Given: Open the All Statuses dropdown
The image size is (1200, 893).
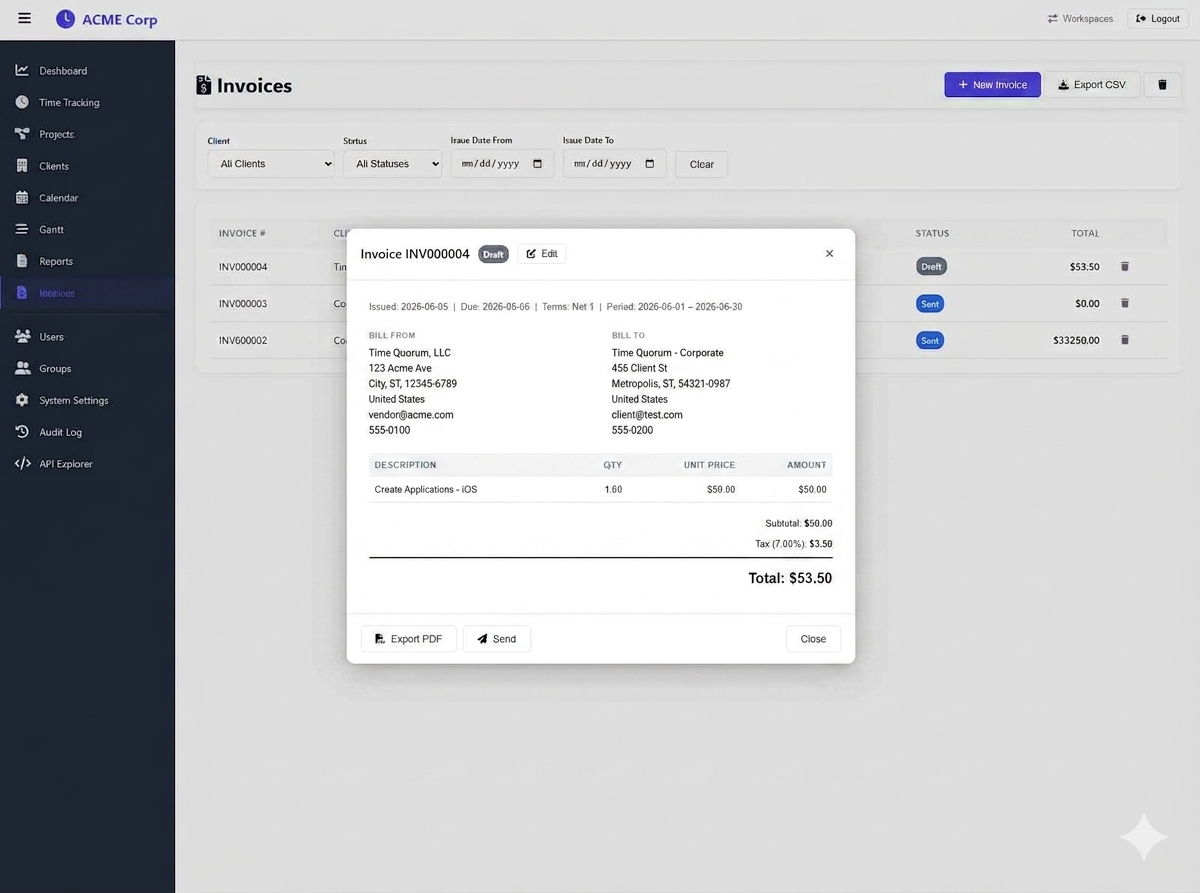Looking at the screenshot, I should (392, 164).
